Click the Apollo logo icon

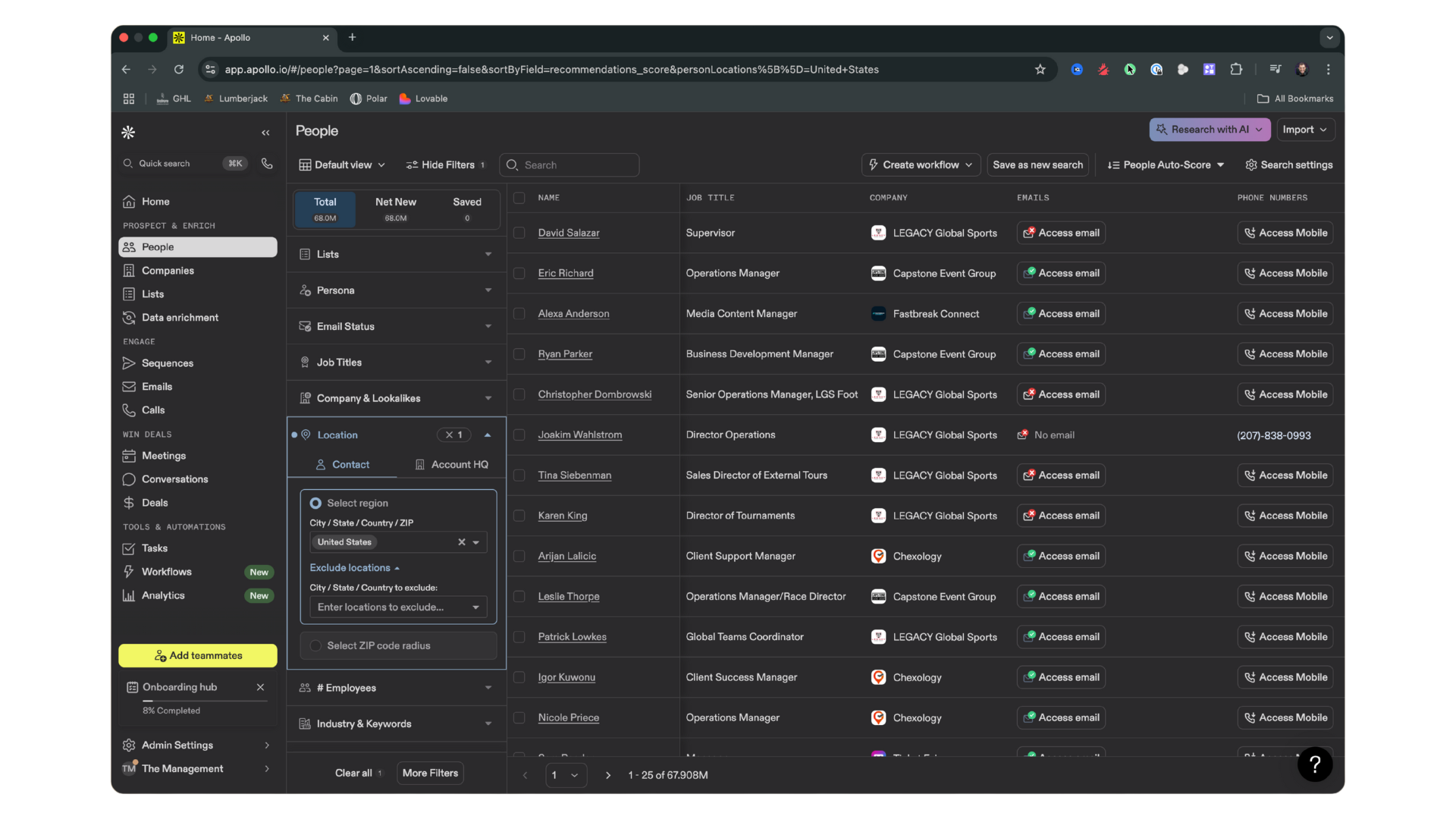click(128, 132)
